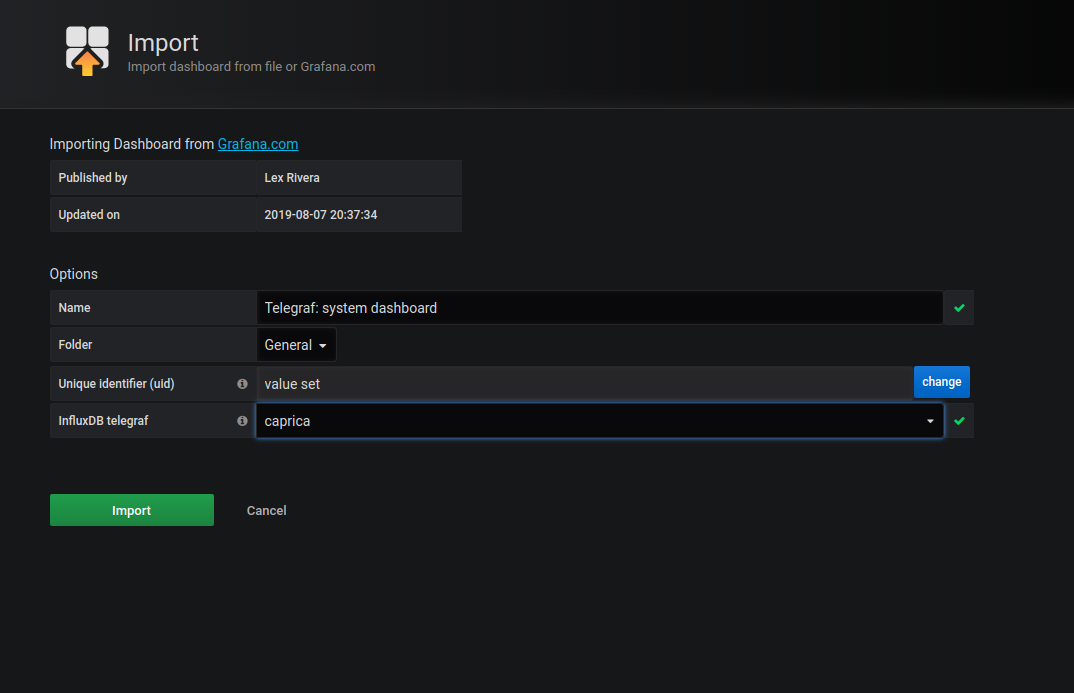The height and width of the screenshot is (693, 1074).
Task: Click the 'Published by' row label
Action: click(93, 178)
